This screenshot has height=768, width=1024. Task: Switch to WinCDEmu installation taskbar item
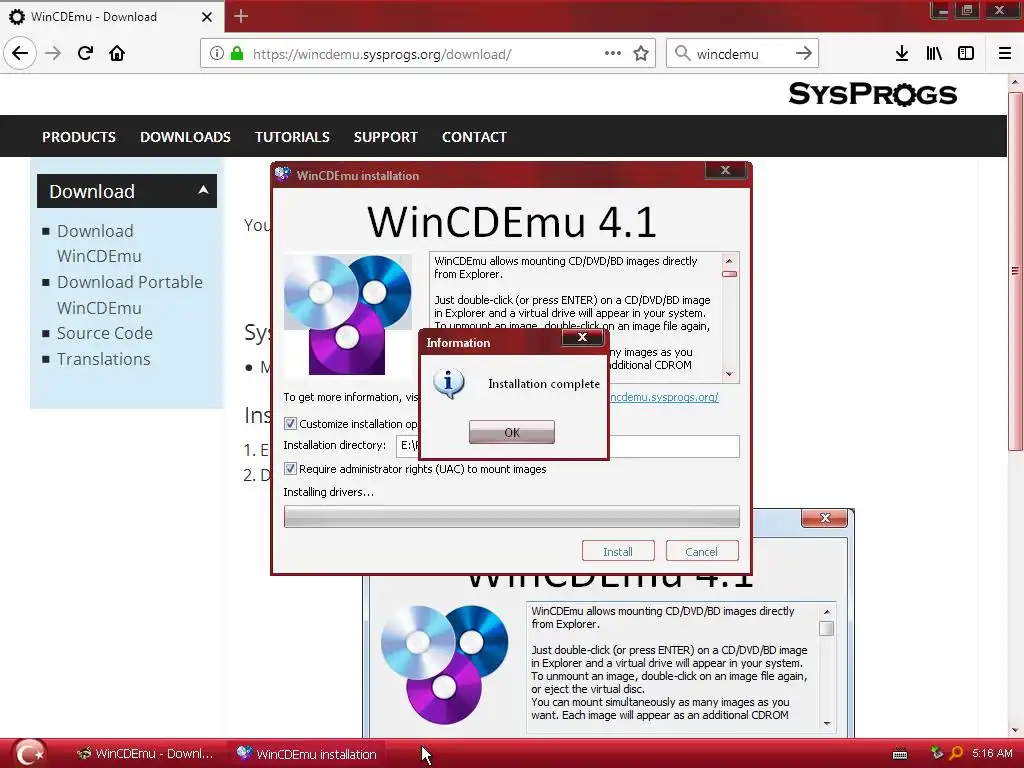point(307,754)
